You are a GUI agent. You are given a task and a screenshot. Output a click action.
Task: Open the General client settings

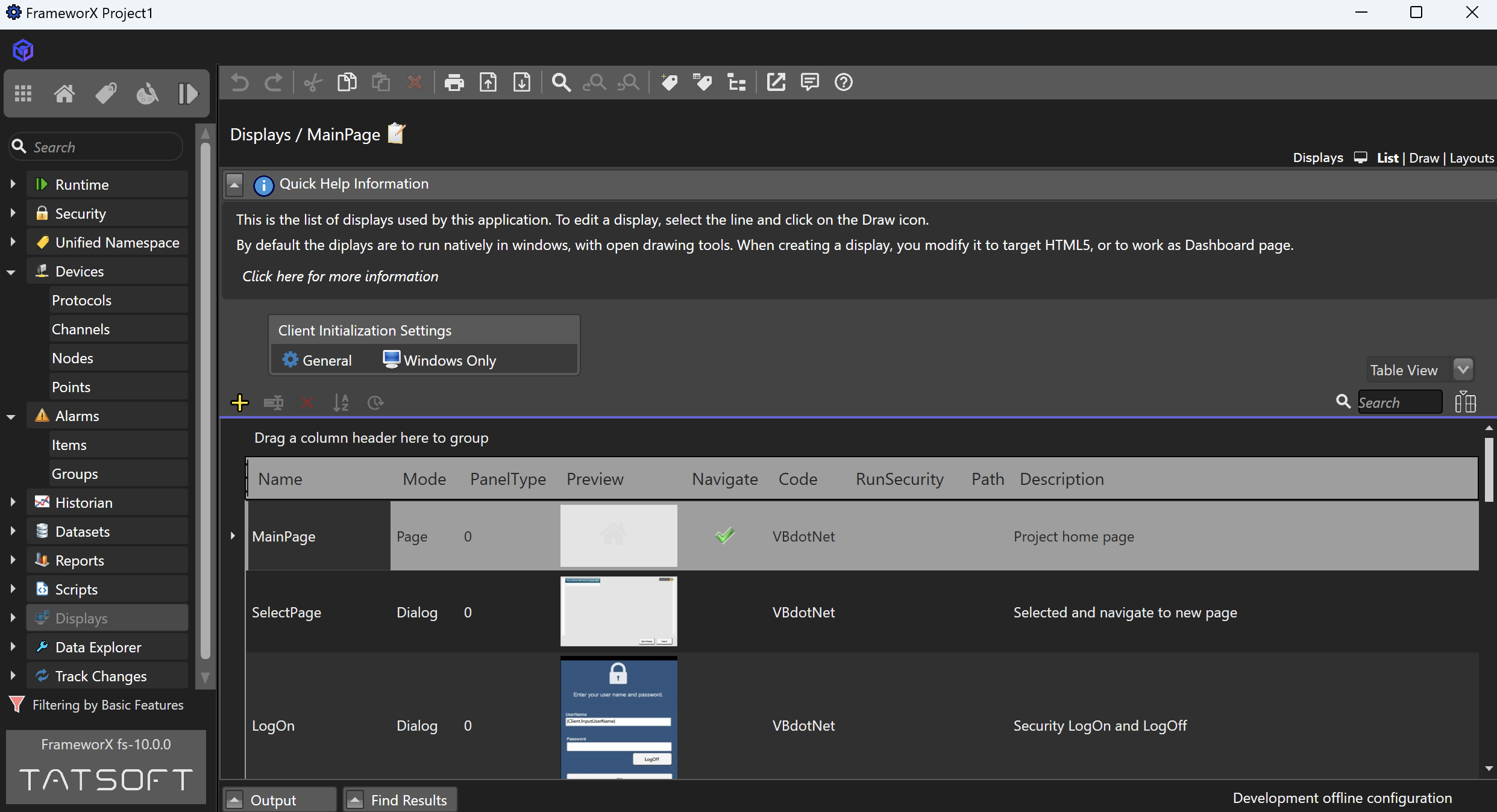click(318, 360)
